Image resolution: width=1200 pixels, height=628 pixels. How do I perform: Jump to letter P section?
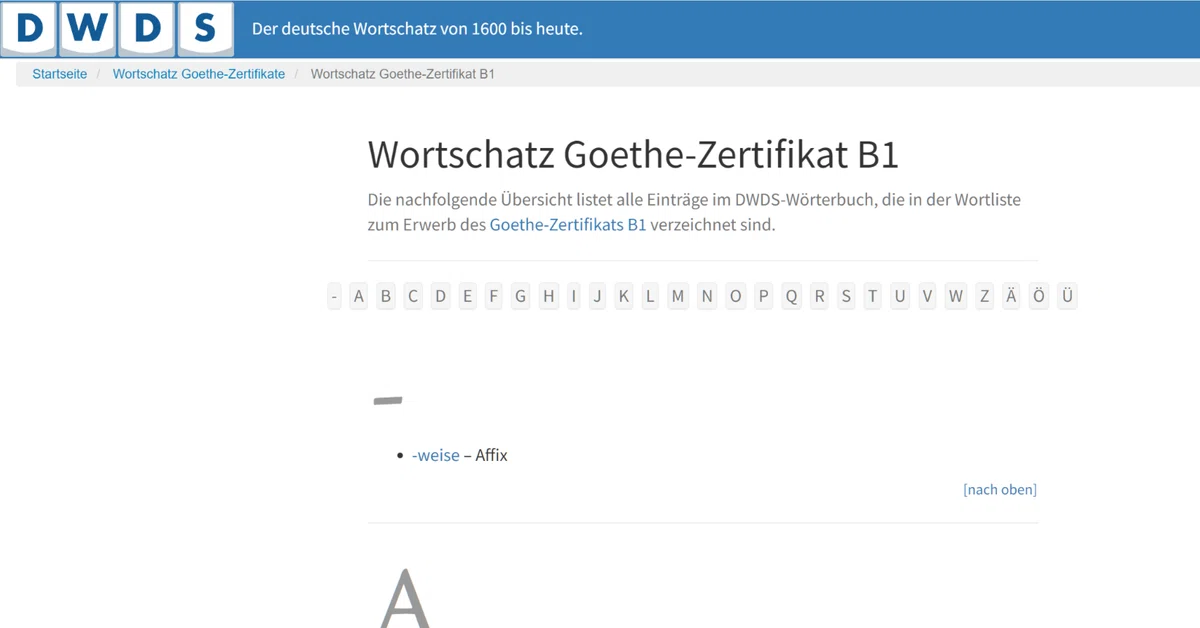(x=764, y=296)
